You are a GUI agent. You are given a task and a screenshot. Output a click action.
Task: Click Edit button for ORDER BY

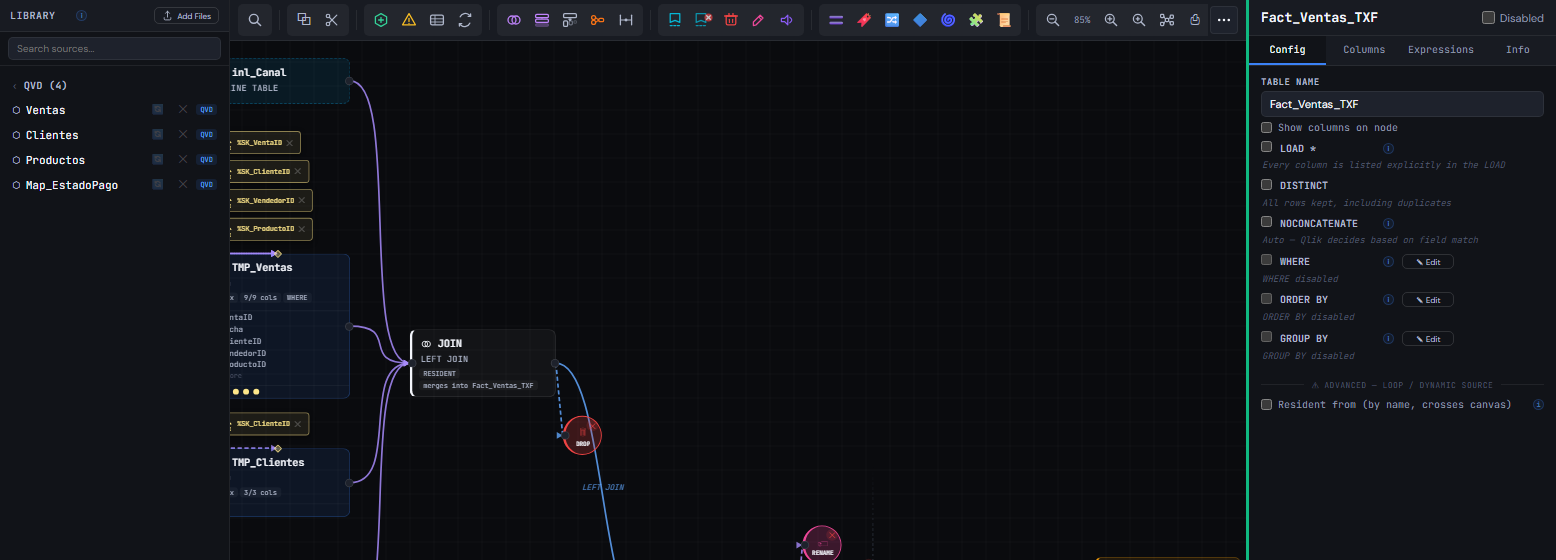tap(1427, 299)
